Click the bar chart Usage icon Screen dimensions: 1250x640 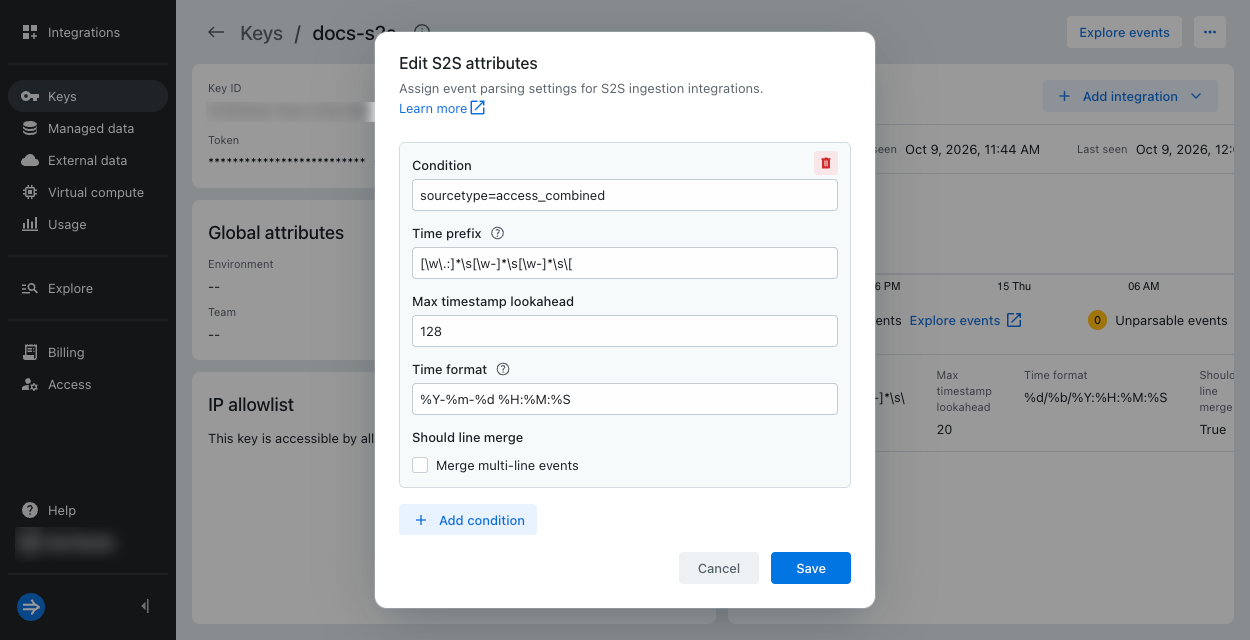(x=30, y=224)
